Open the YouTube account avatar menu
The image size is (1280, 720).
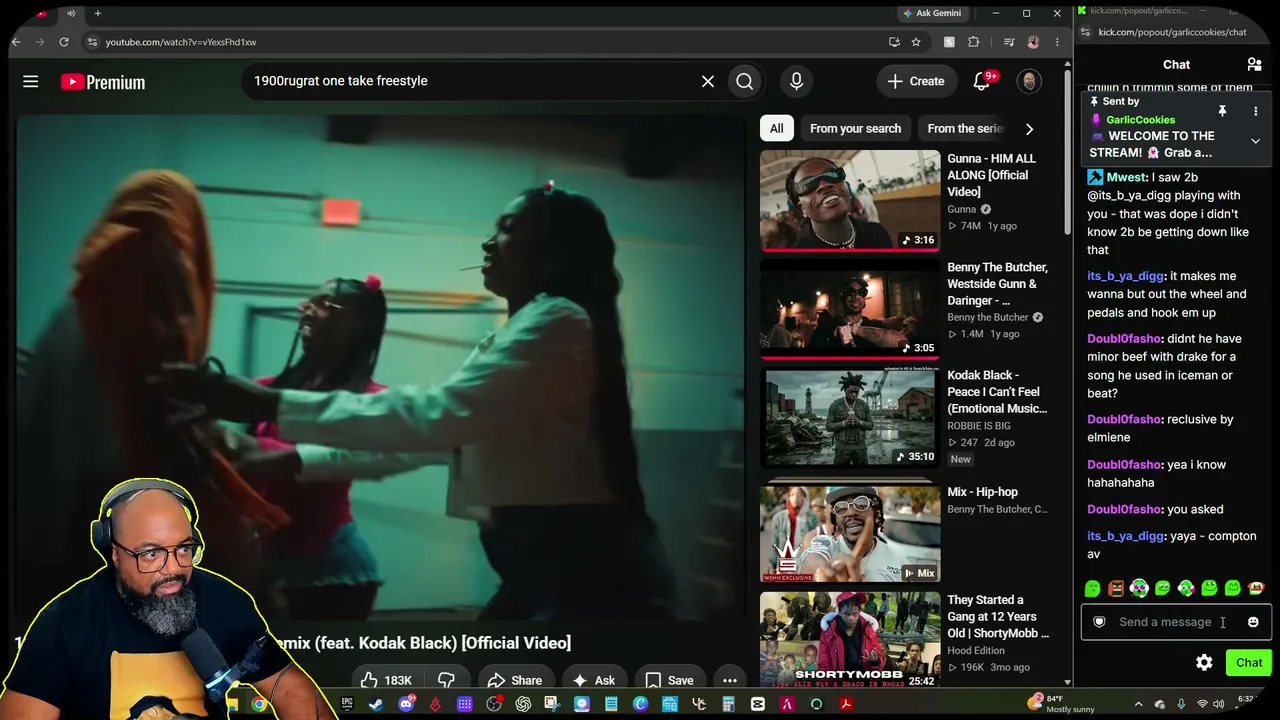tap(1029, 82)
